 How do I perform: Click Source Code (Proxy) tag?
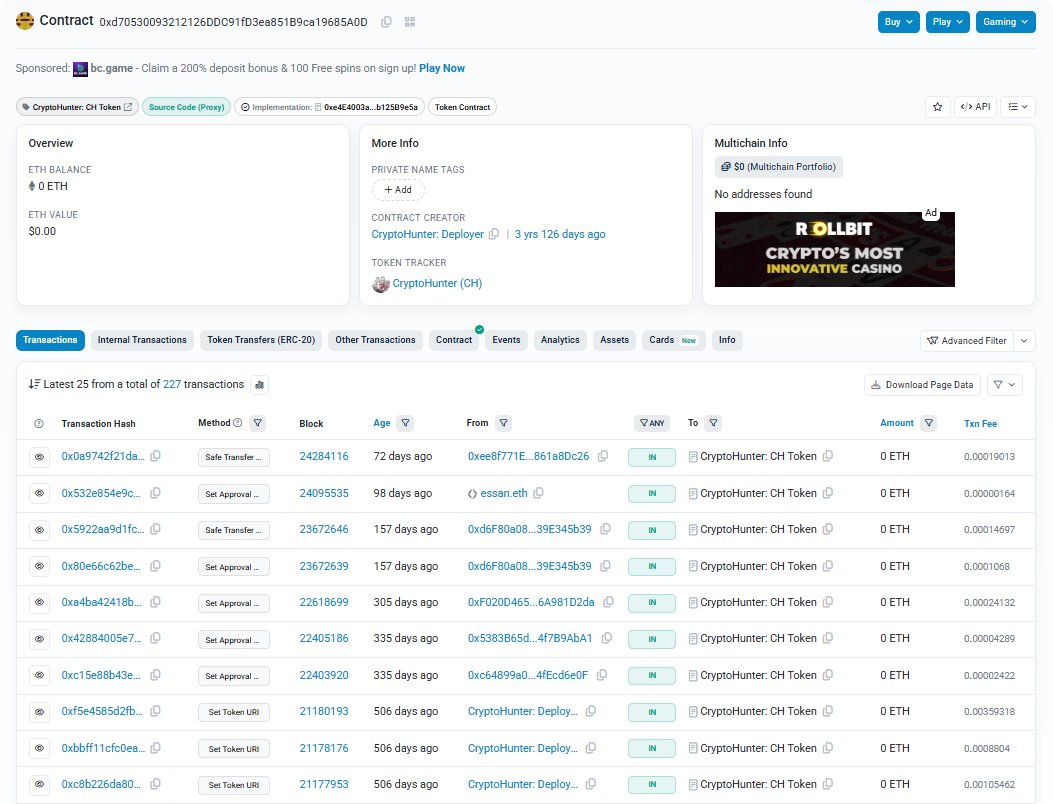(187, 107)
